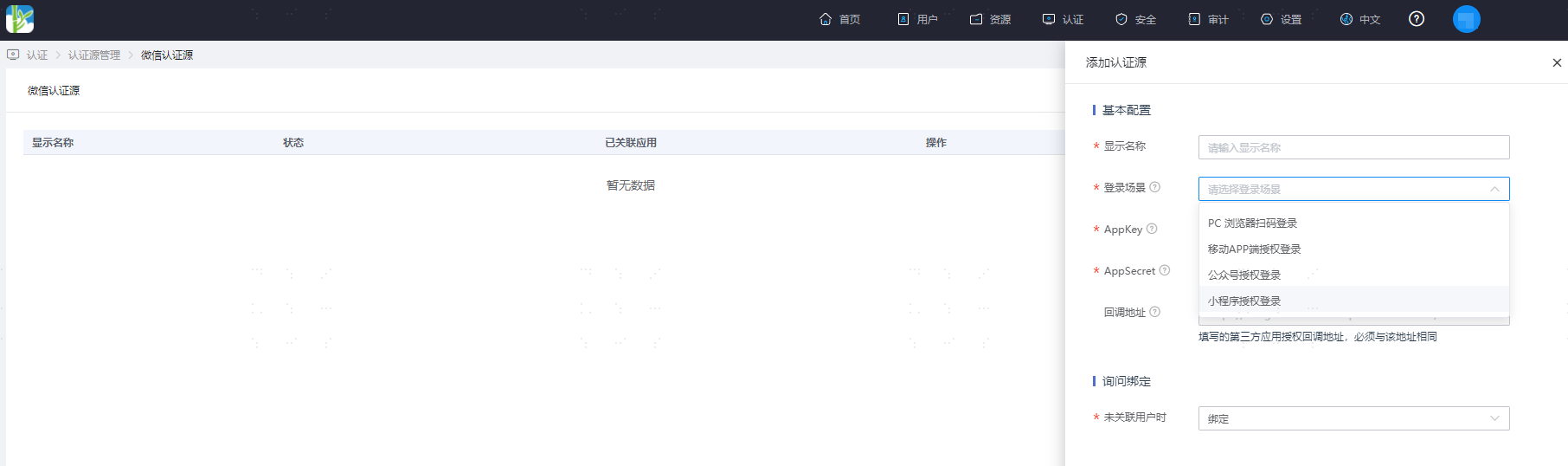Screen dimensions: 1568x466
Task: Click the callback address hint text
Action: [1318, 336]
